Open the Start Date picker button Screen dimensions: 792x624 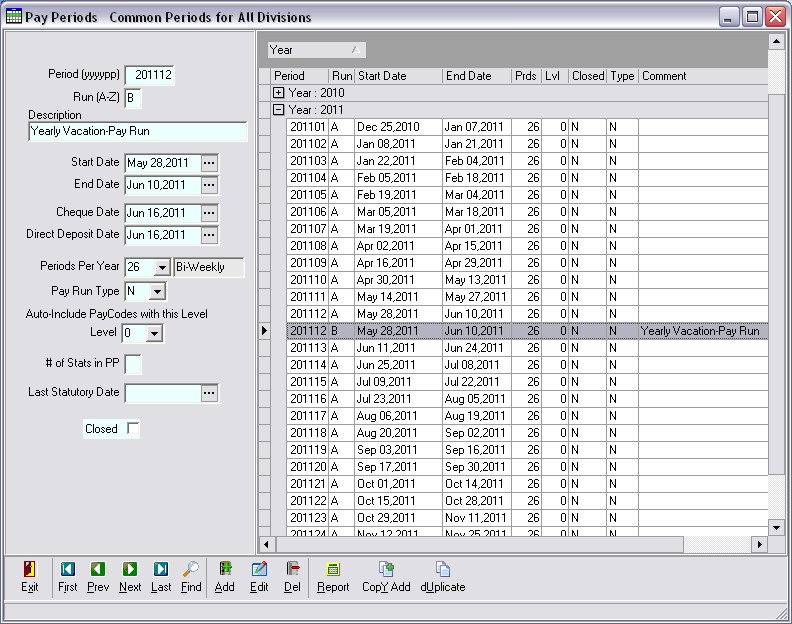point(209,162)
